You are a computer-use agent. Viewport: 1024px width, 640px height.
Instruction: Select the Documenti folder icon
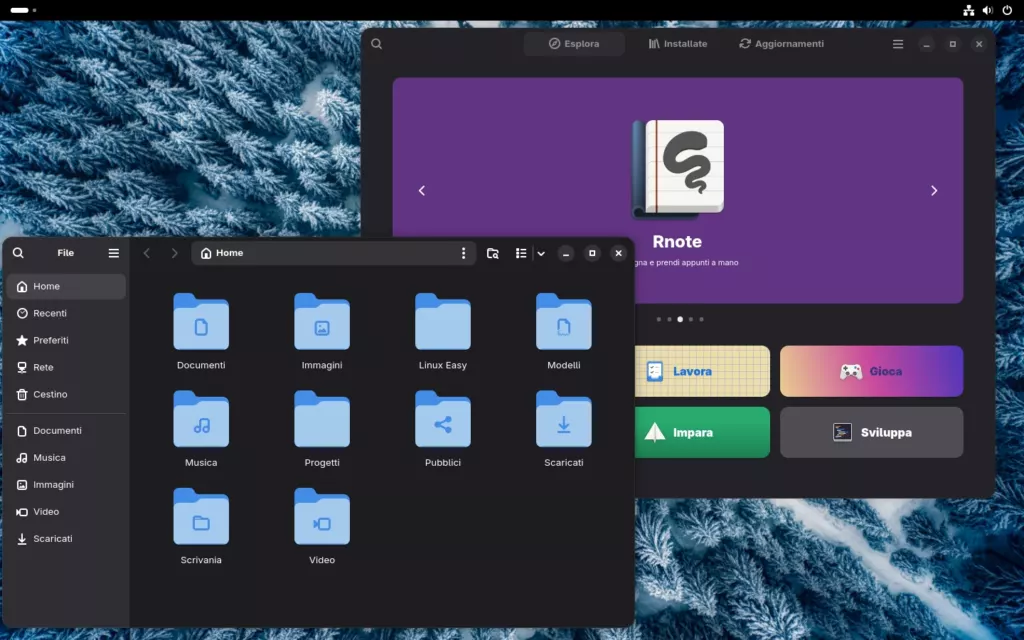(201, 321)
